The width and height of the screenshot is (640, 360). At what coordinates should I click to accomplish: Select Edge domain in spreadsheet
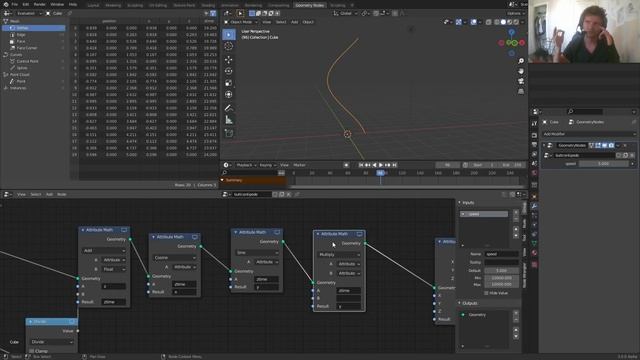pyautogui.click(x=34, y=35)
